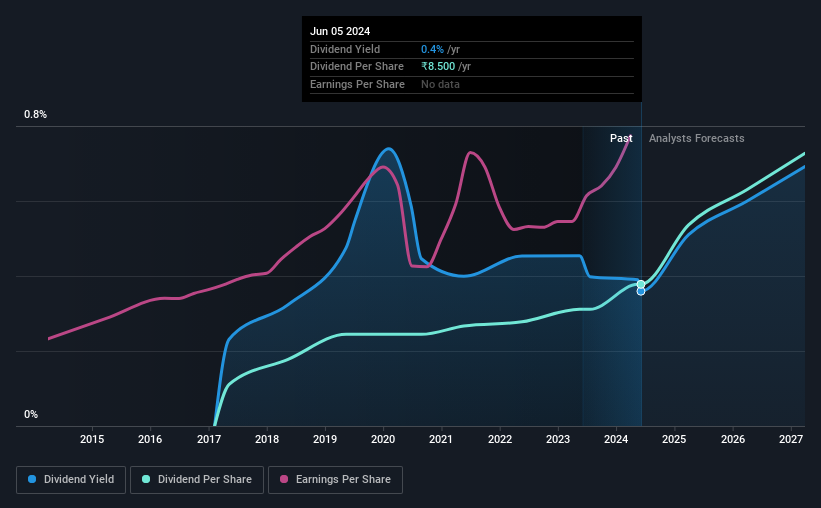
Task: Click the ₹8.500 dividend per share value
Action: pyautogui.click(x=438, y=67)
